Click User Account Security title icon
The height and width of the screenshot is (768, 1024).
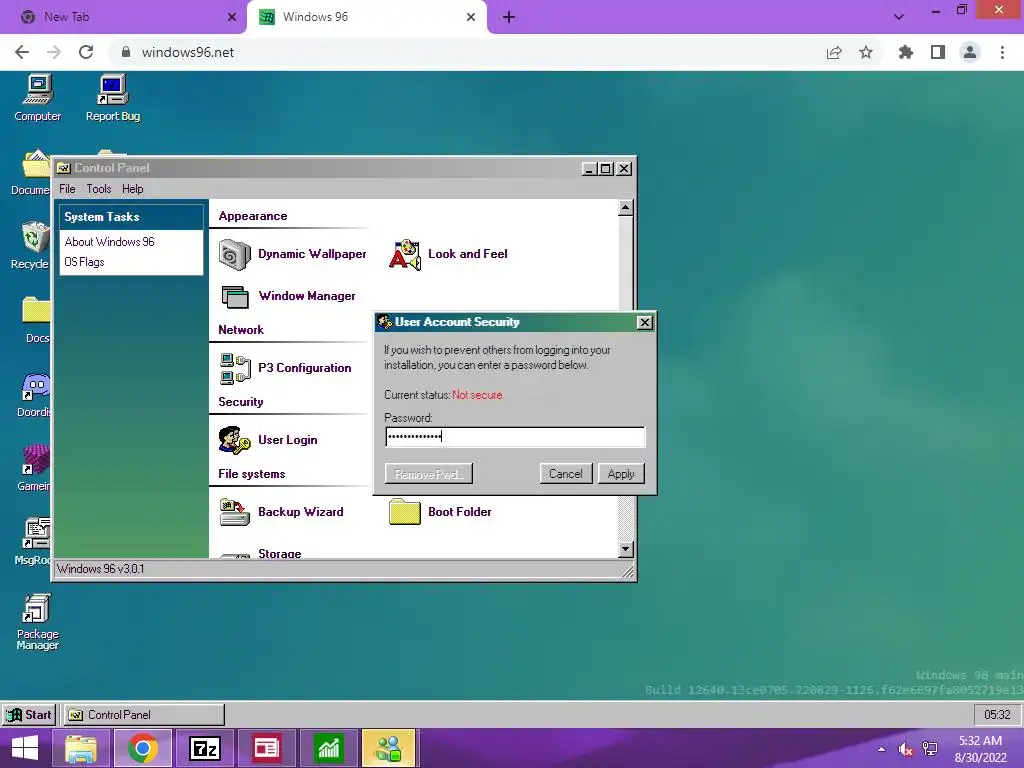click(385, 322)
